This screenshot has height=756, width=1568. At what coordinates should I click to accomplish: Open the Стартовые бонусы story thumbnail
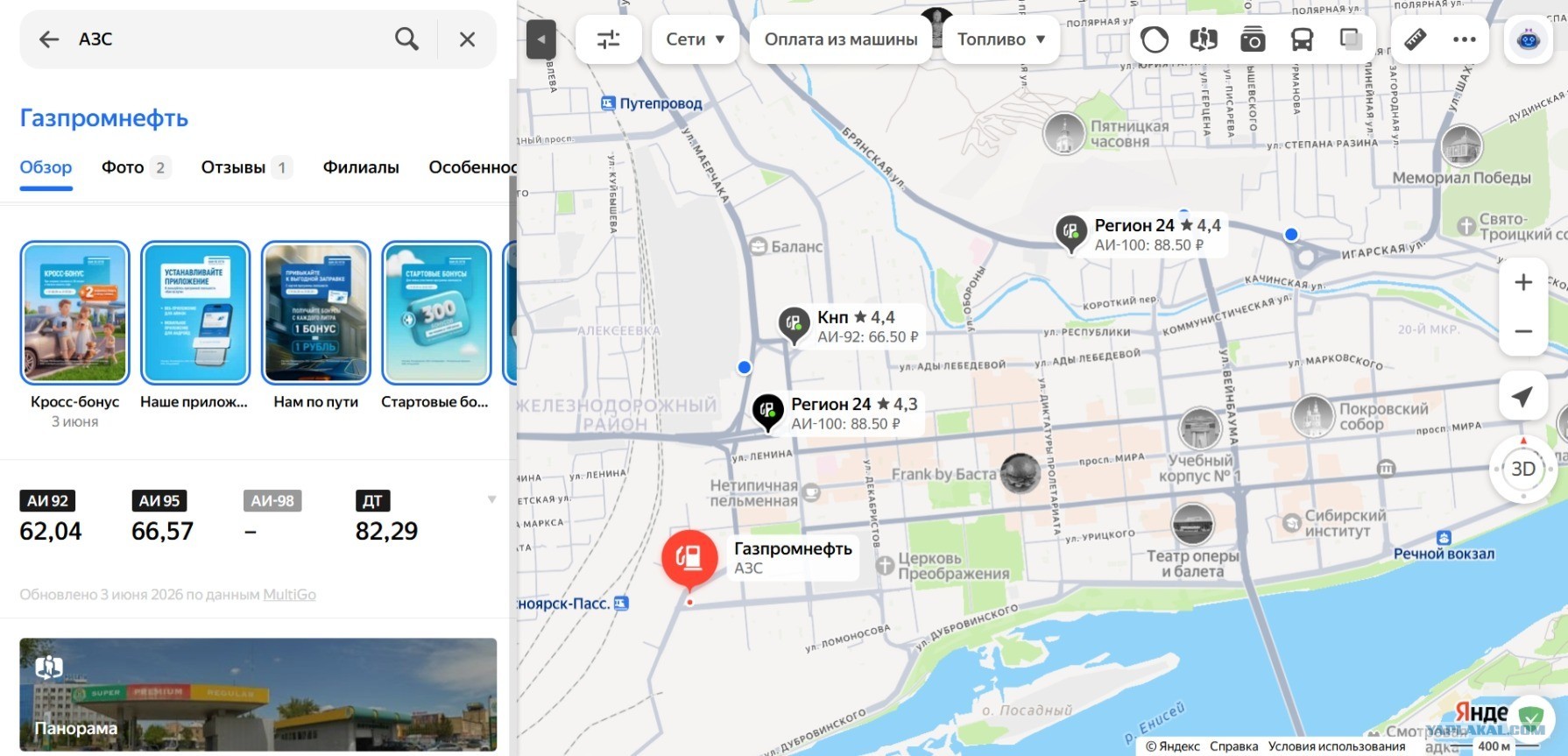436,313
